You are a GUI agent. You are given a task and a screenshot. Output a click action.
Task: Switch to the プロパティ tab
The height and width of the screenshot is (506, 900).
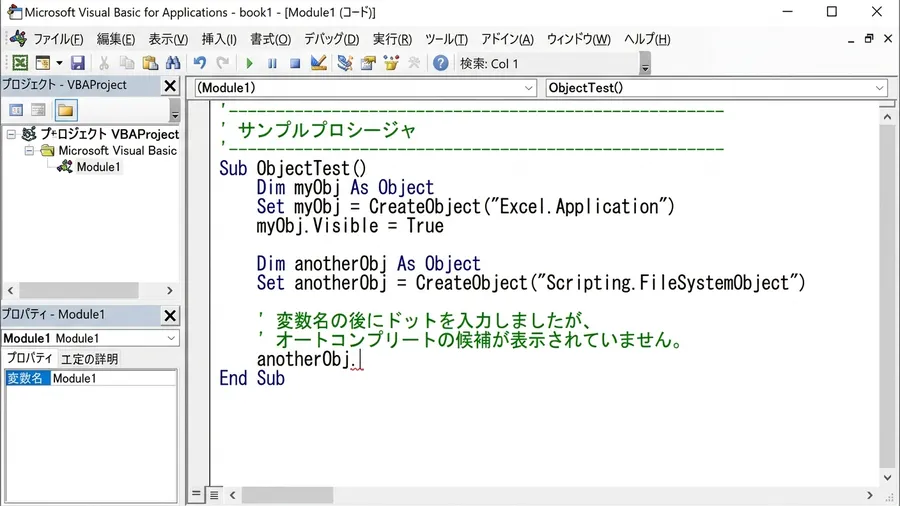(x=30, y=359)
